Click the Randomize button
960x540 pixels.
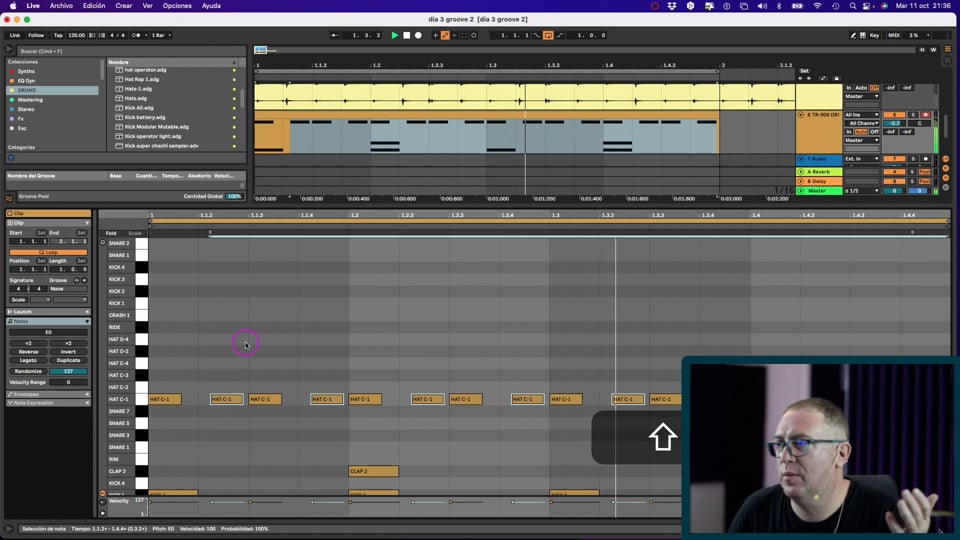(x=28, y=372)
